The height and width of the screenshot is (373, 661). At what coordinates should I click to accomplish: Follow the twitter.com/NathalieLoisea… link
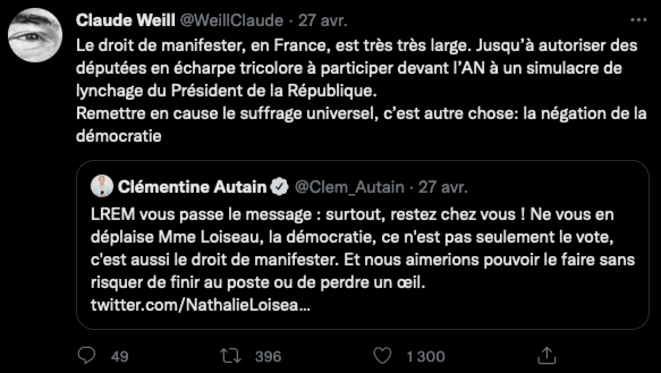click(200, 305)
